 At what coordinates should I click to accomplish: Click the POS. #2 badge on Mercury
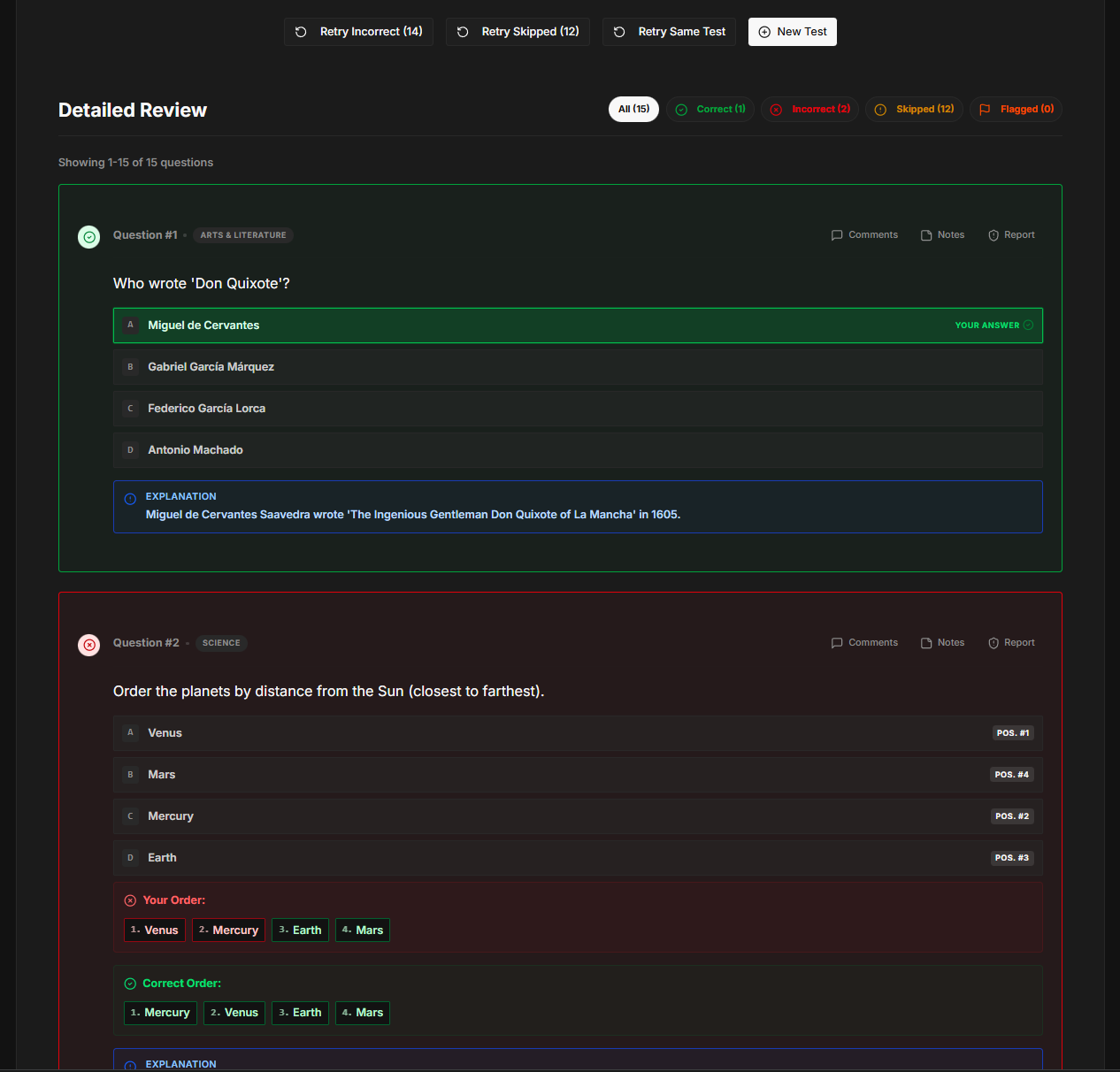(1012, 816)
